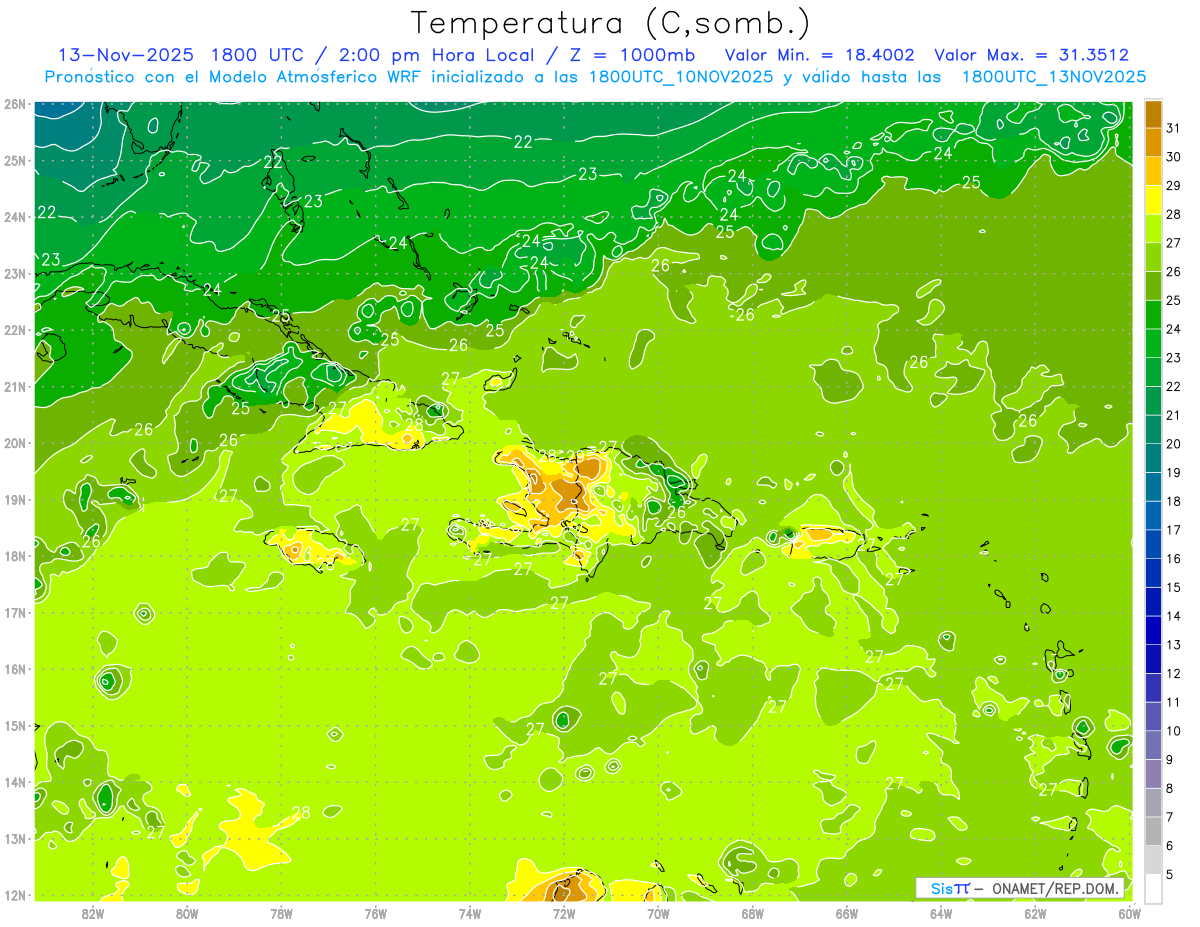Click the 20N latitude axis label
This screenshot has width=1200, height=927.
14,443
